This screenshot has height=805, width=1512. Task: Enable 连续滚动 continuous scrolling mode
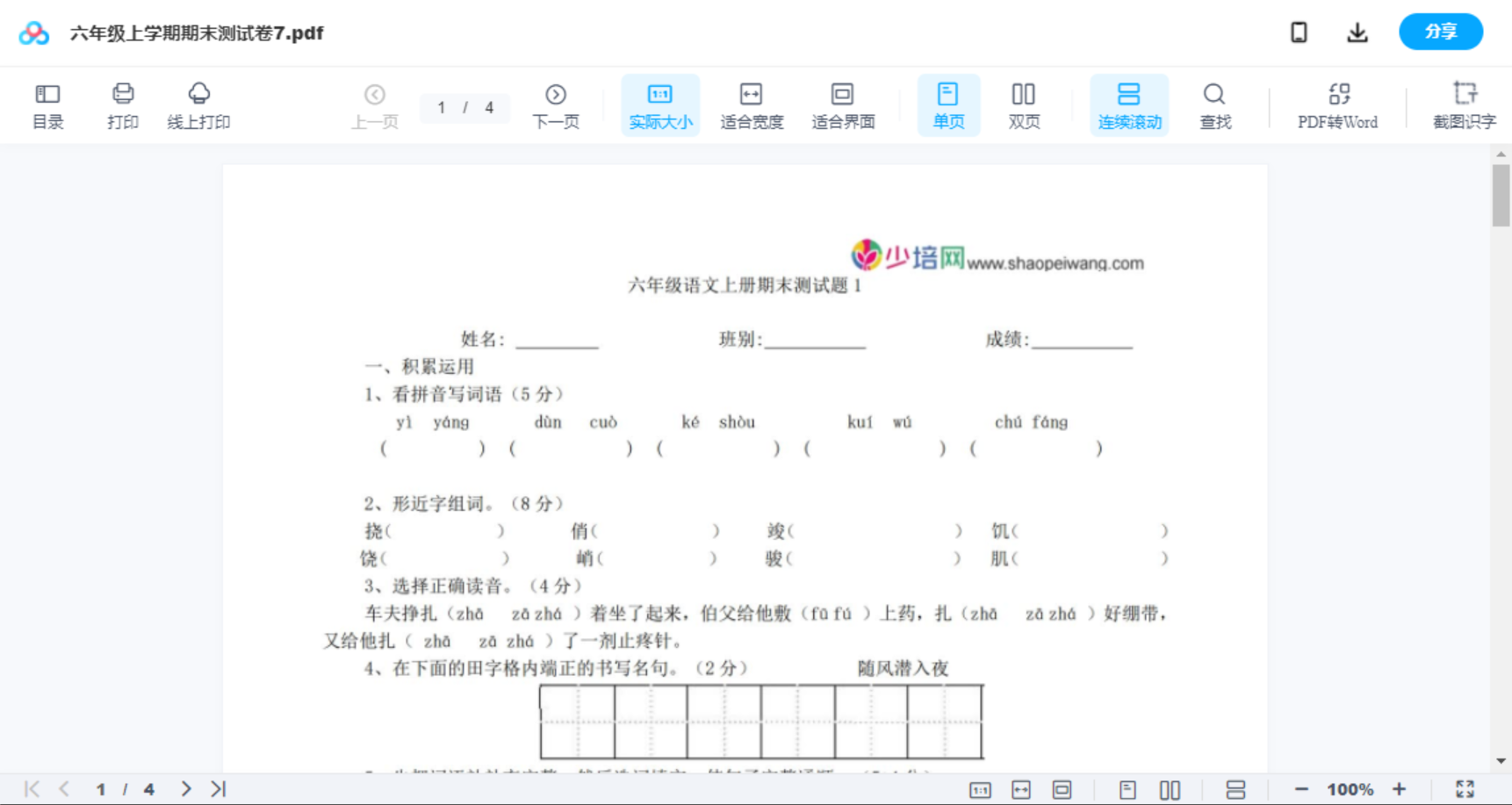tap(1129, 104)
